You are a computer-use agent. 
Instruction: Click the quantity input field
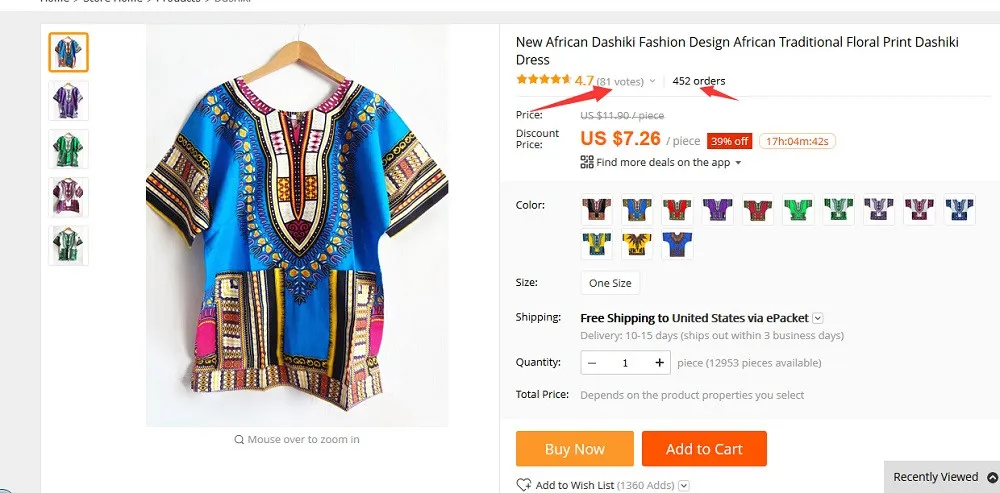coord(626,363)
